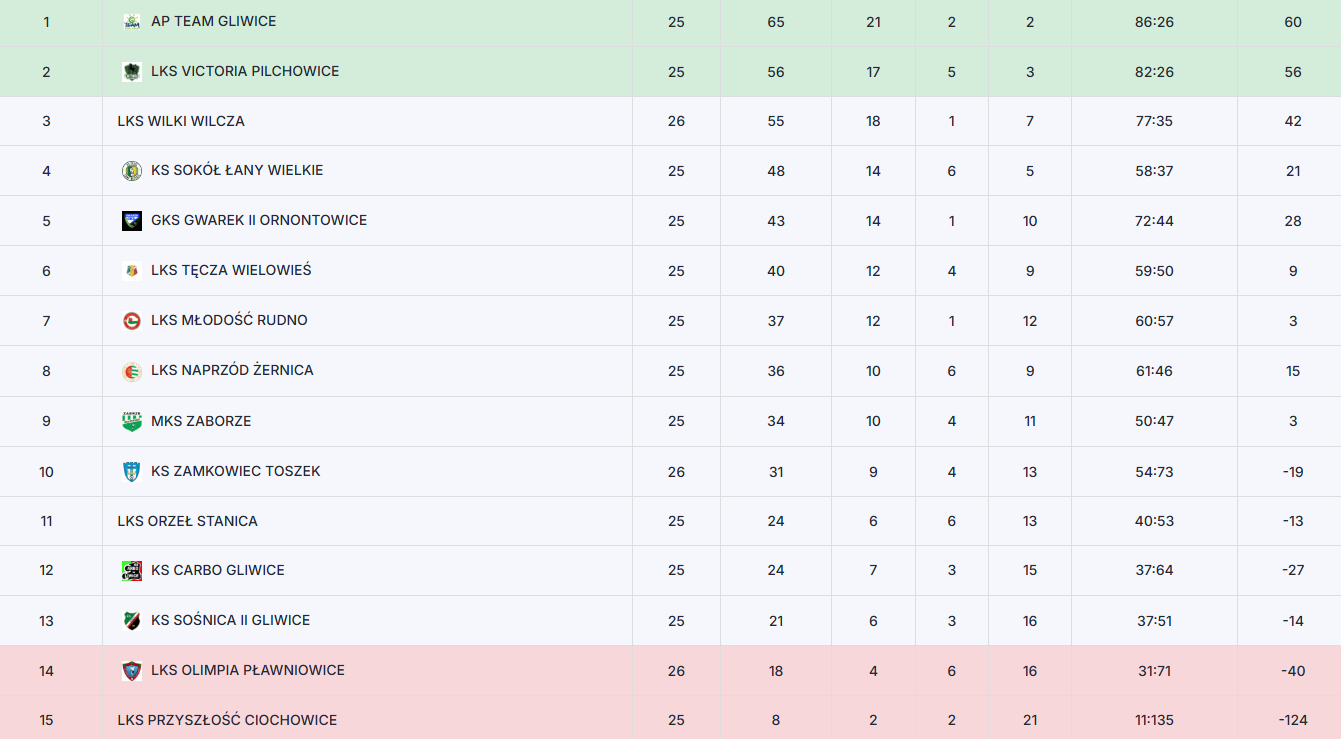Click the LKS Młodość Rudno club logo
The image size is (1341, 739).
131,321
